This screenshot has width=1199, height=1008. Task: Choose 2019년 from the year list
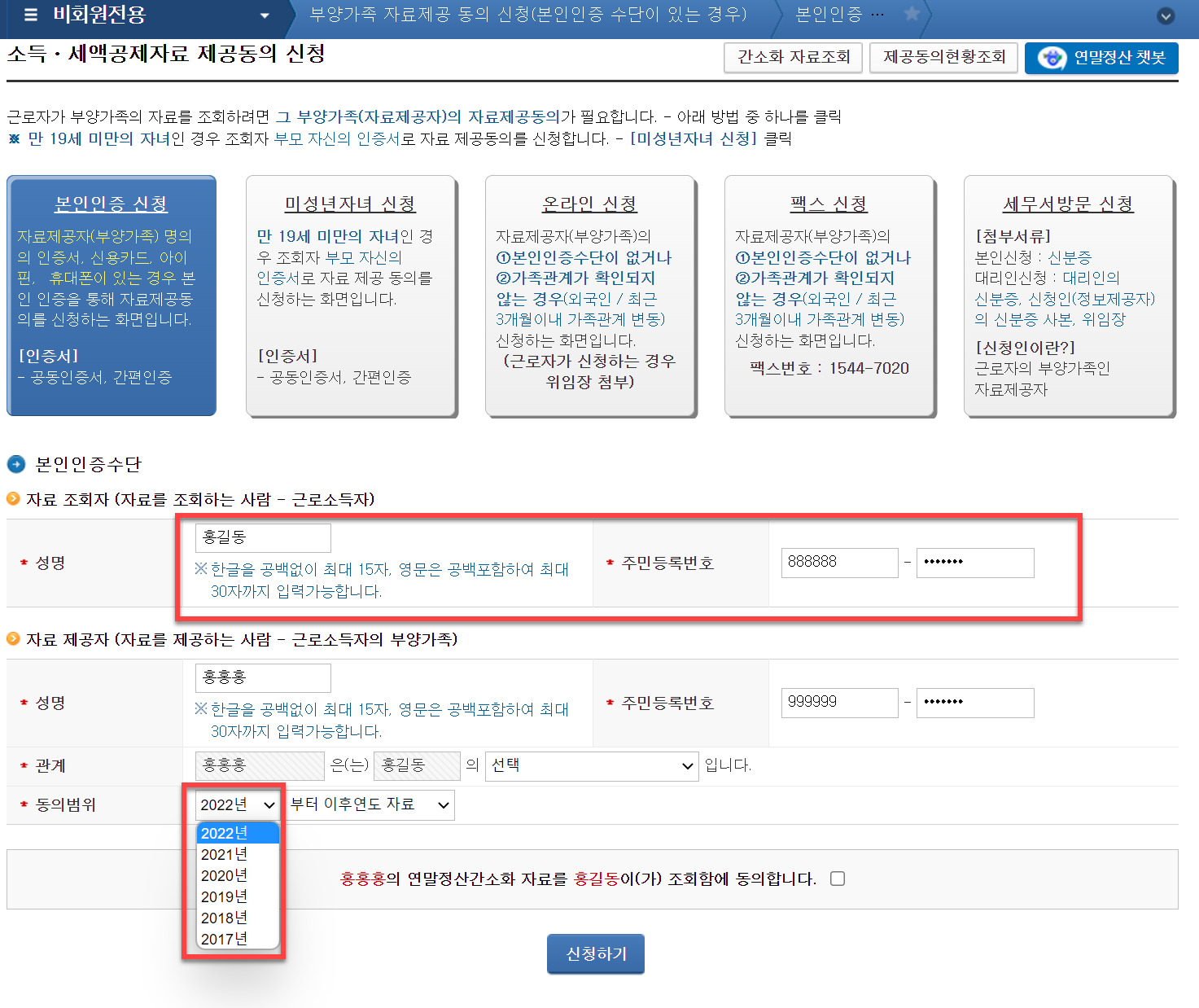tap(238, 896)
